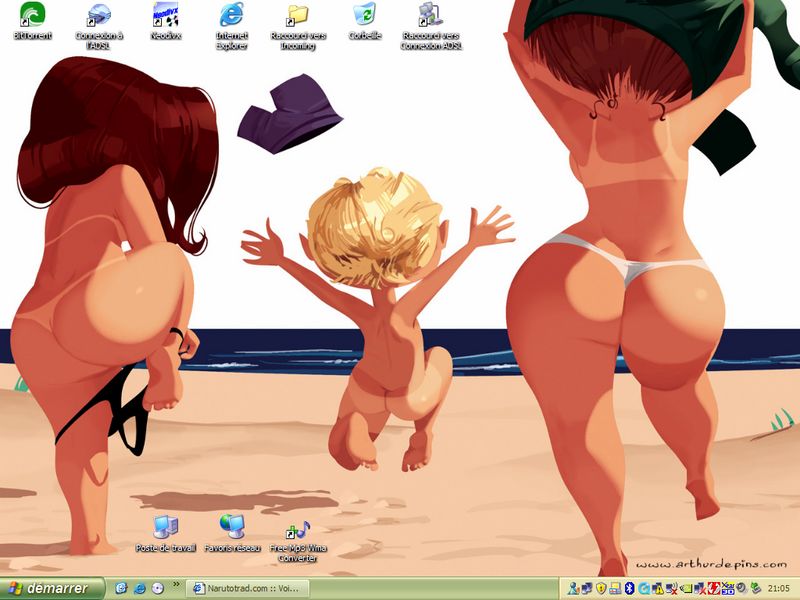Select the Favoris réseau icon
Screen dimensions: 800x600
click(232, 534)
